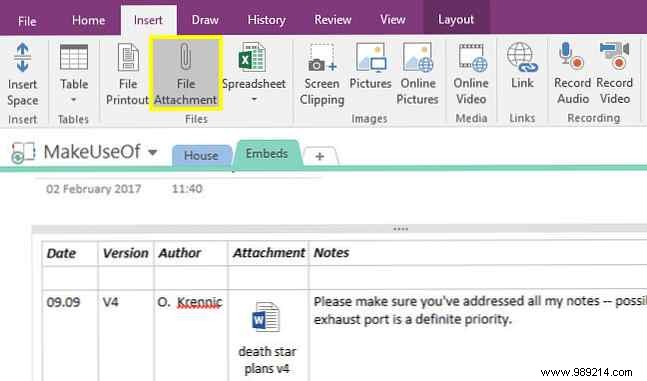Select the Insert ribbon tab
Image resolution: width=647 pixels, height=381 pixels.
pyautogui.click(x=148, y=20)
